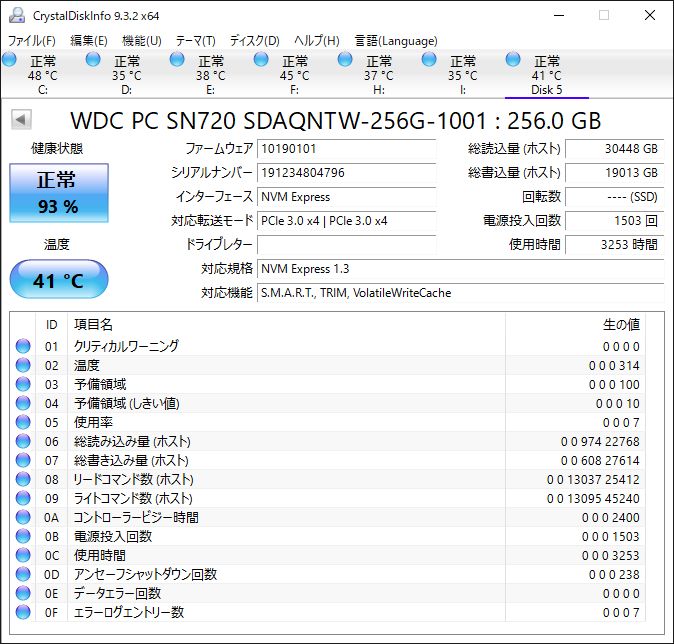
Task: Click raw value 0 0 608 27614
Action: [600, 460]
